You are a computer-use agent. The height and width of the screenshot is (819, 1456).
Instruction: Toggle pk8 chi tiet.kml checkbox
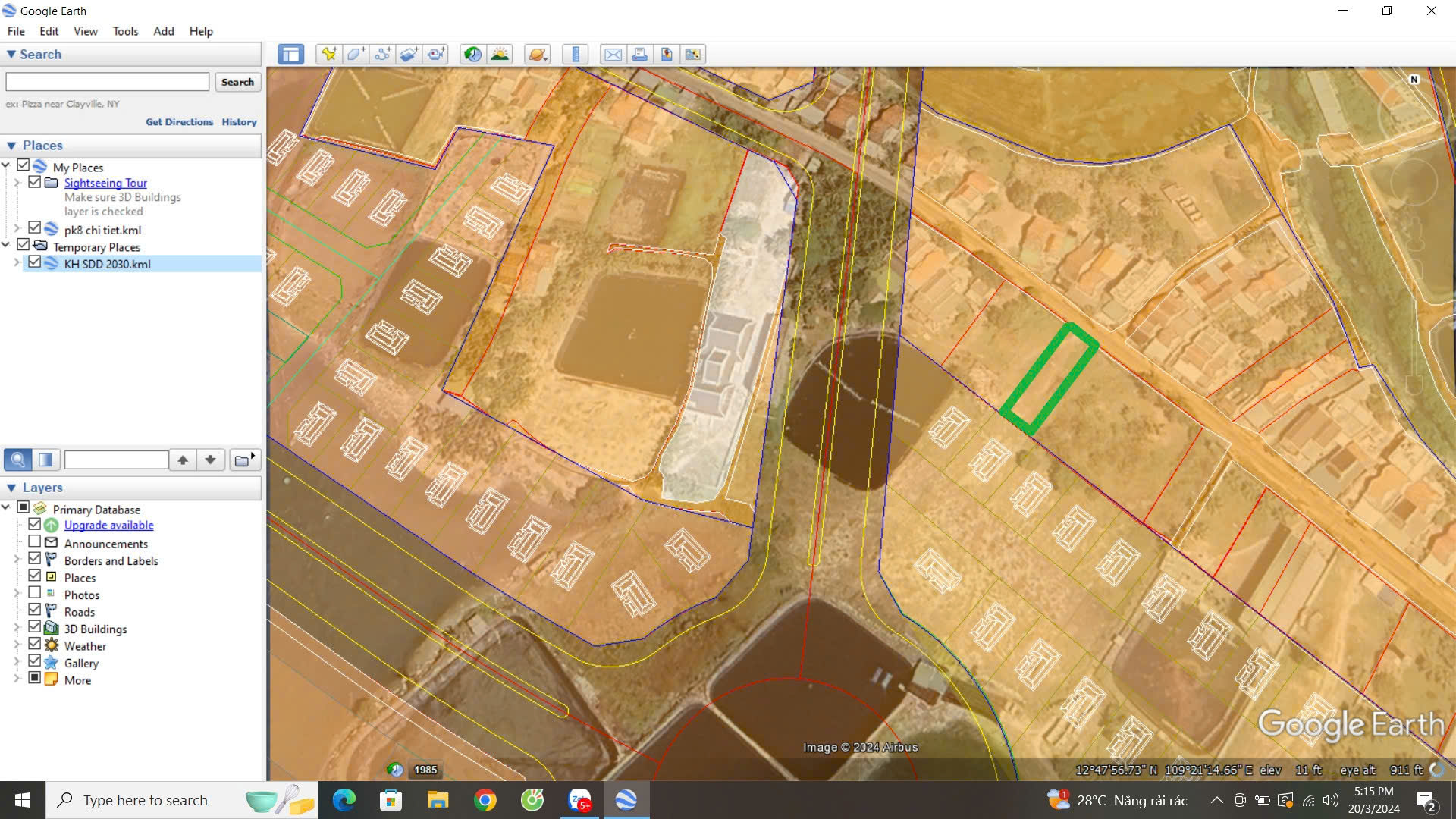click(35, 227)
